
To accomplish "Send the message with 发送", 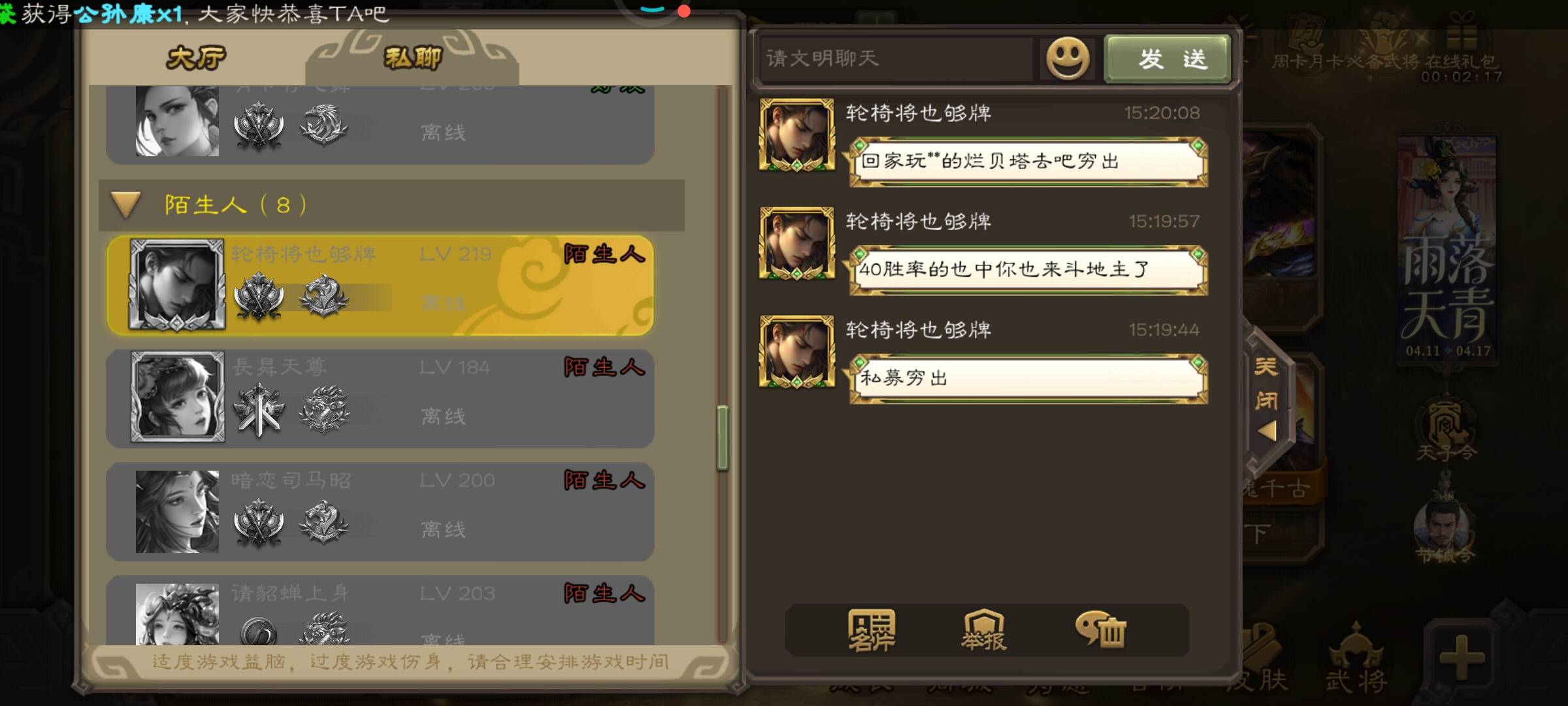I will [x=1168, y=59].
